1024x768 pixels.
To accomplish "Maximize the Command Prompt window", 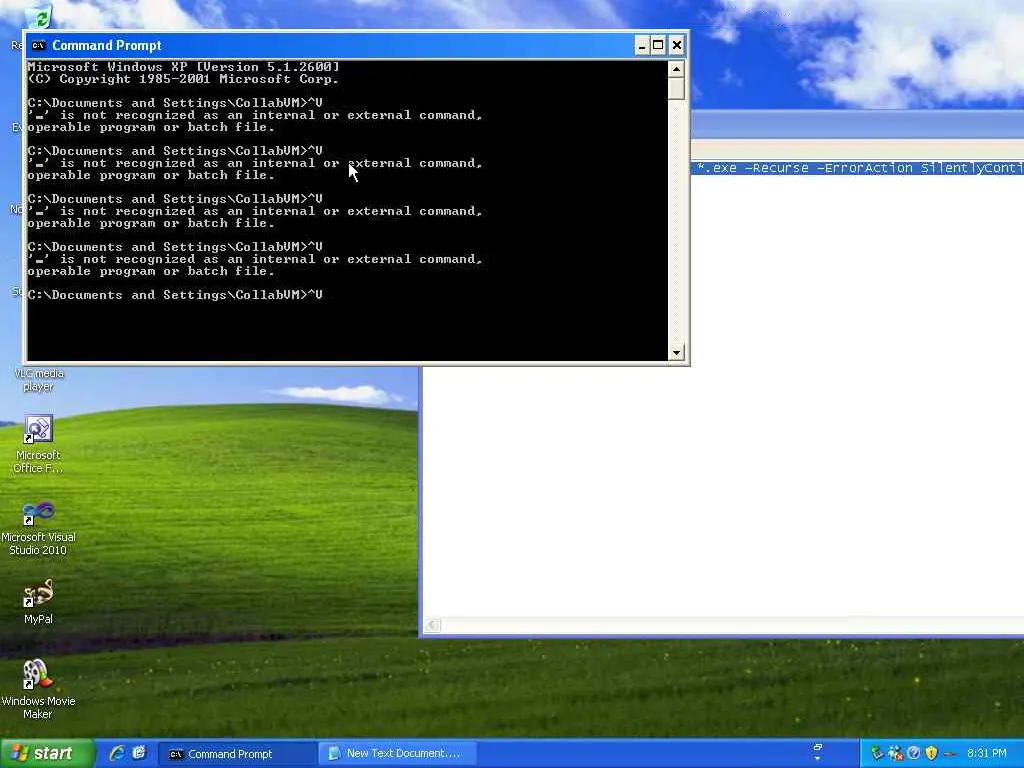I will tap(658, 45).
